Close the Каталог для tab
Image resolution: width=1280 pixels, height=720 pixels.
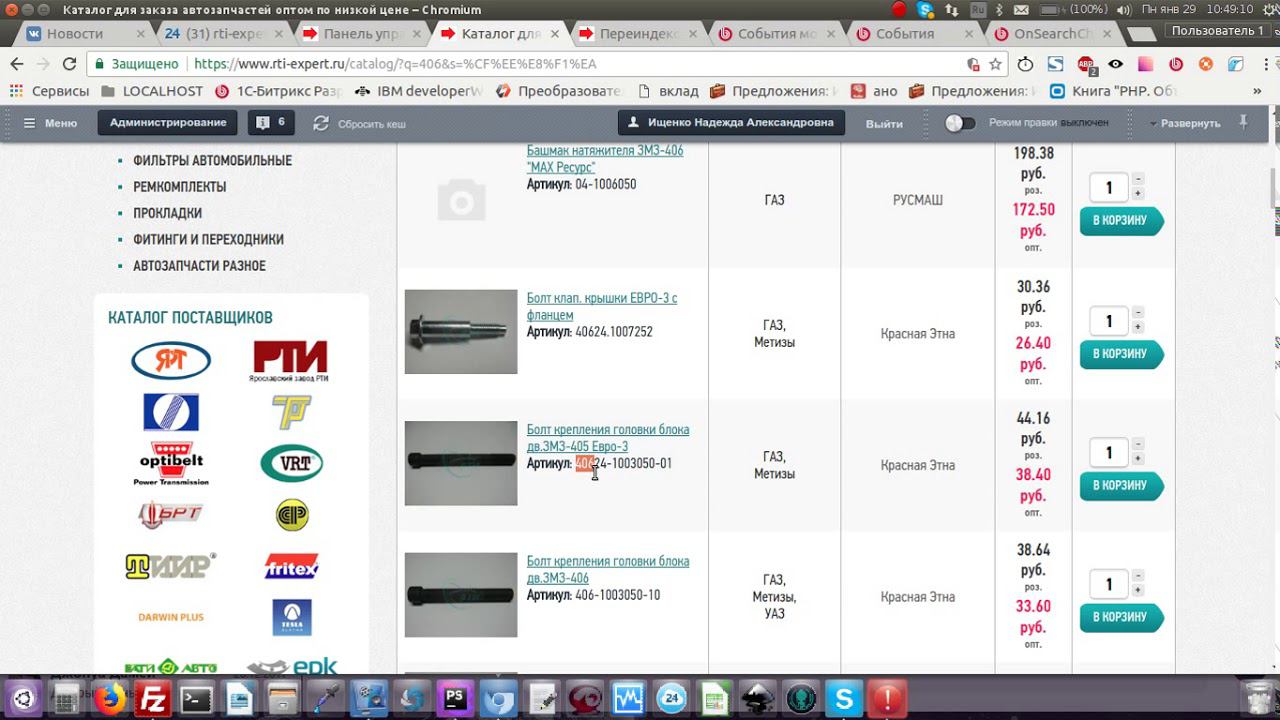[x=556, y=33]
